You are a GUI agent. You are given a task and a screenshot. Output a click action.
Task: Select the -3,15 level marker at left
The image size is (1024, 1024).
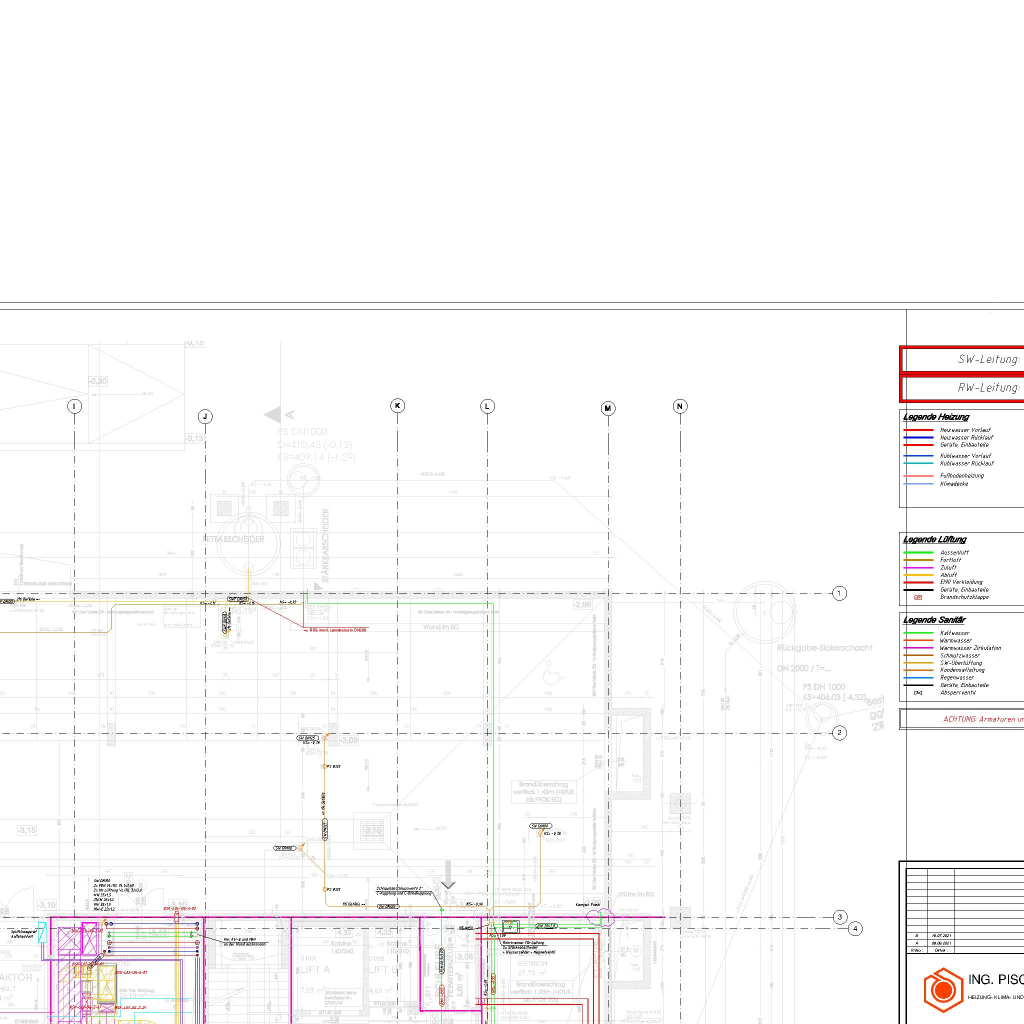coord(27,831)
